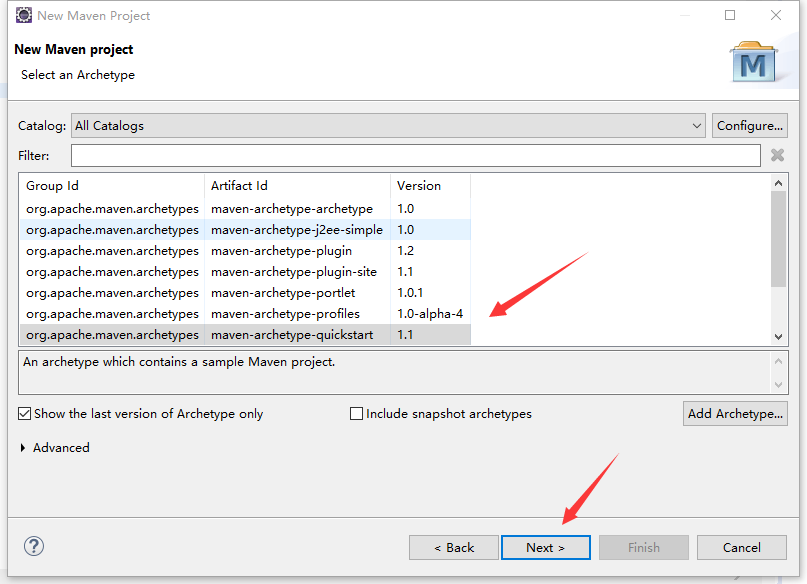Viewport: 807px width, 584px height.
Task: Toggle Show the last version of Archetype only
Action: [25, 414]
